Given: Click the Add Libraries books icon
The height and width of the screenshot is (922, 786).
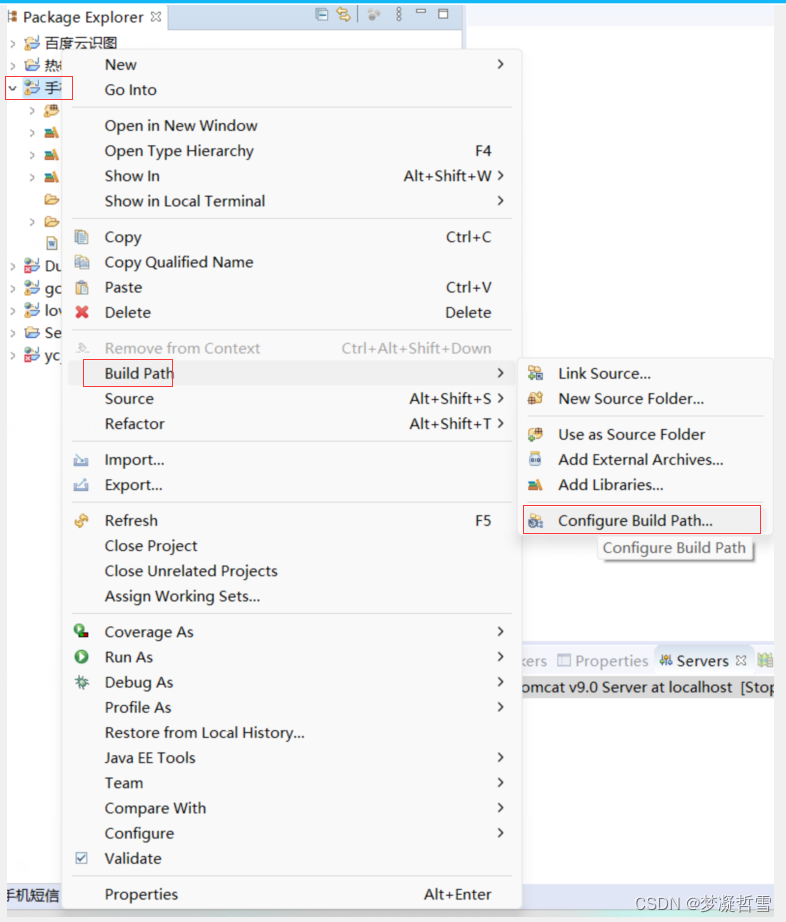Looking at the screenshot, I should click(x=536, y=485).
